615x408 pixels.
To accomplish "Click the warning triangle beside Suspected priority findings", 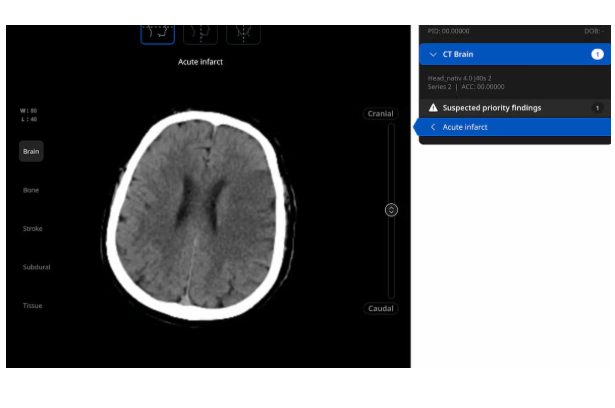I will (x=433, y=107).
